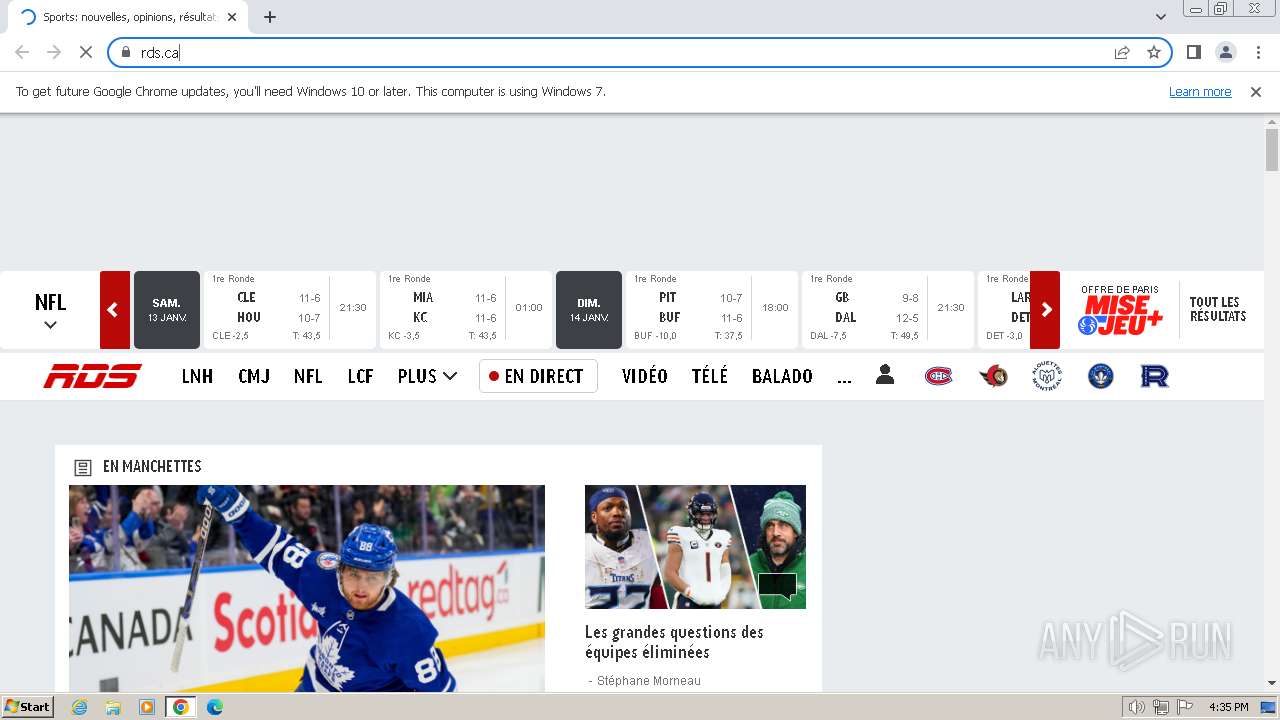Screen dimensions: 1280x720
Task: Click the taskbar volume speaker icon
Action: (x=1137, y=707)
